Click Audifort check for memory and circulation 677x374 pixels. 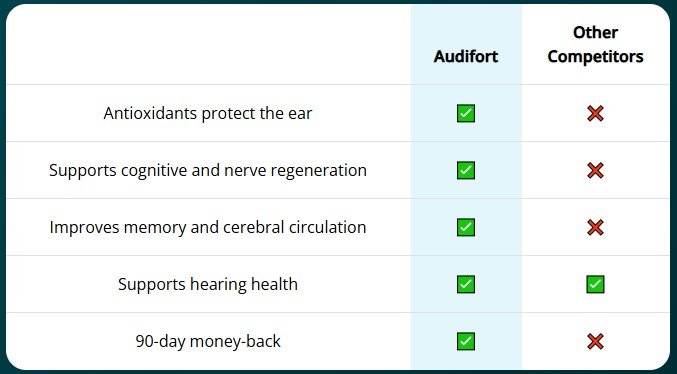(466, 227)
